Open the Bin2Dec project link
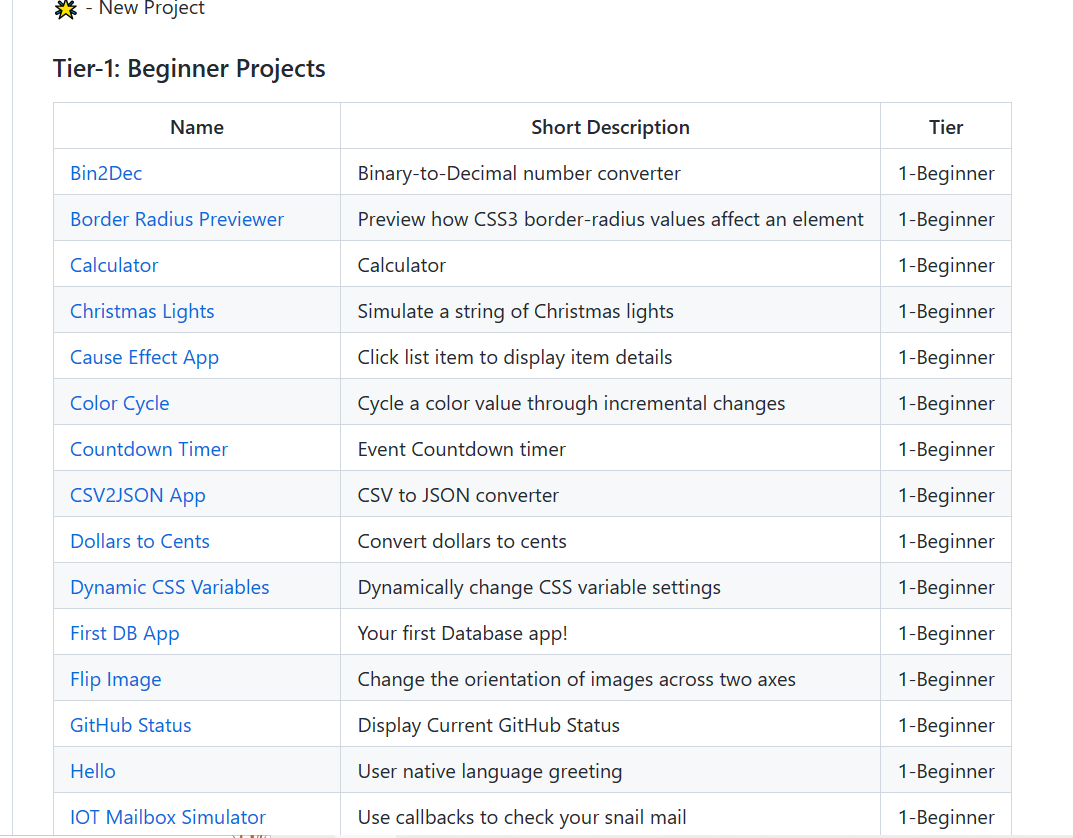 tap(106, 173)
